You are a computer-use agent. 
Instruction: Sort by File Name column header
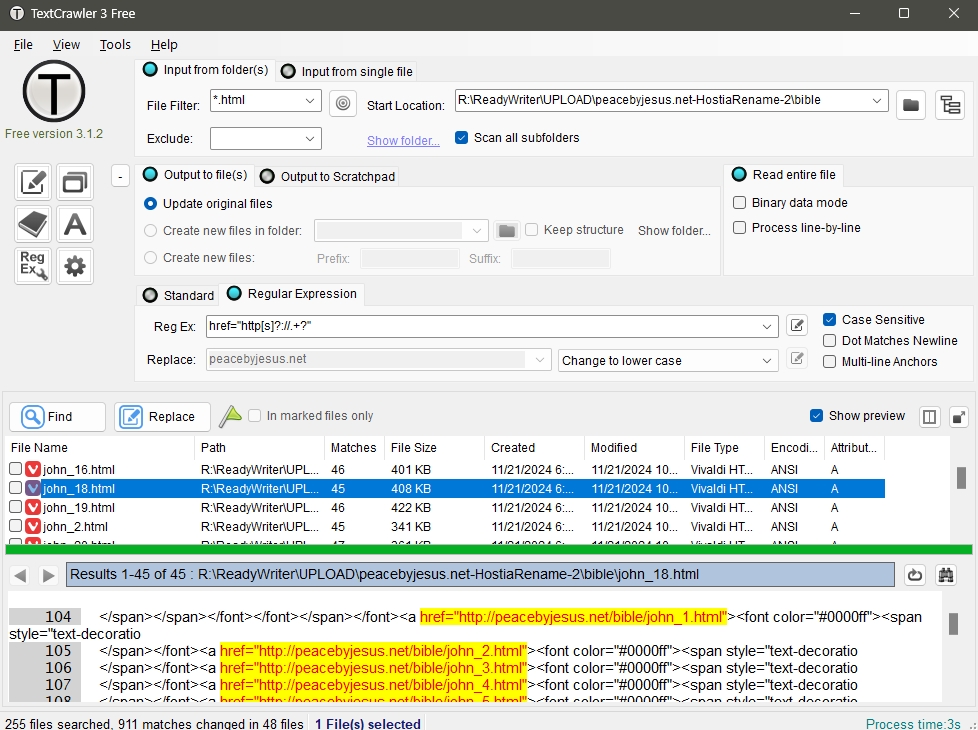[x=100, y=448]
